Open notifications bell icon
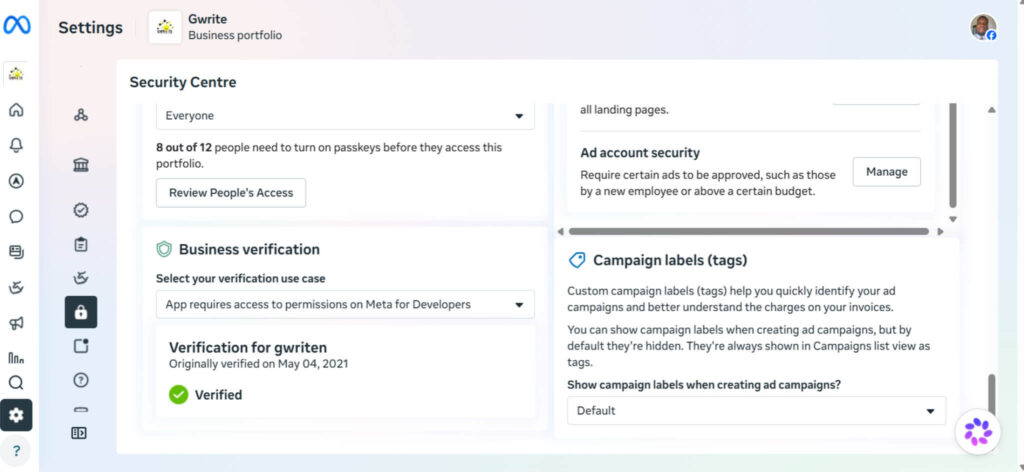The image size is (1024, 472). 16,146
